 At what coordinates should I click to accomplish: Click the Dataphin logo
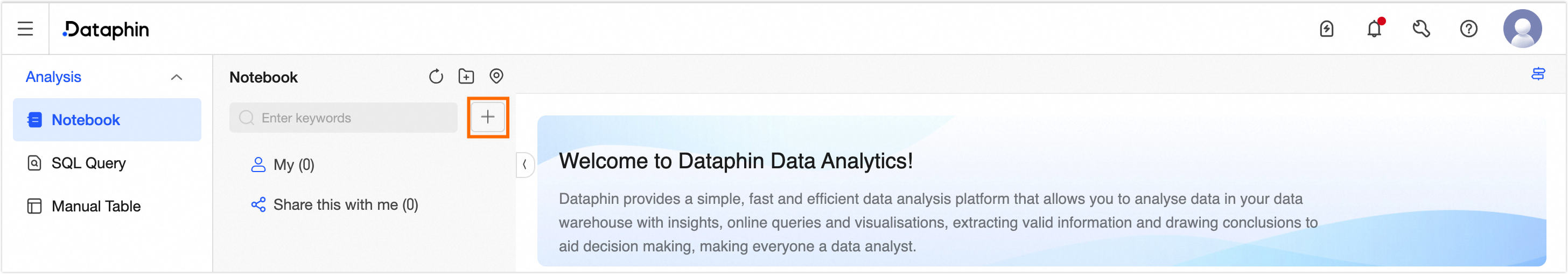pyautogui.click(x=106, y=29)
